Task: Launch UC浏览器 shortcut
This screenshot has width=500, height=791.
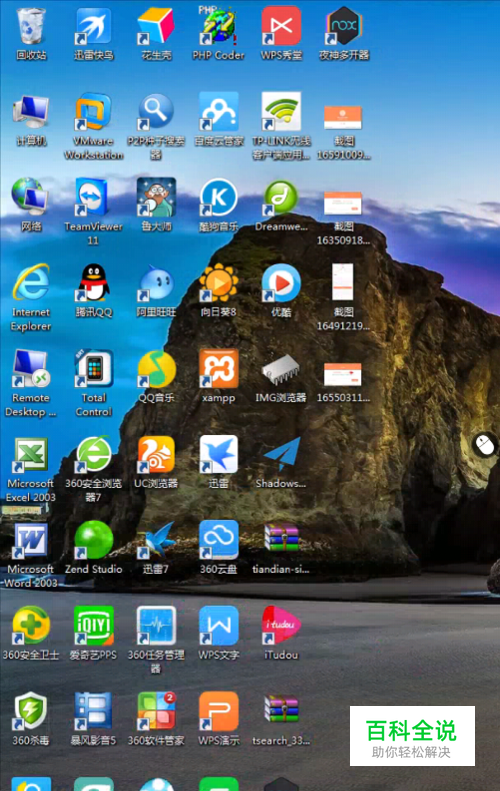Action: click(156, 454)
